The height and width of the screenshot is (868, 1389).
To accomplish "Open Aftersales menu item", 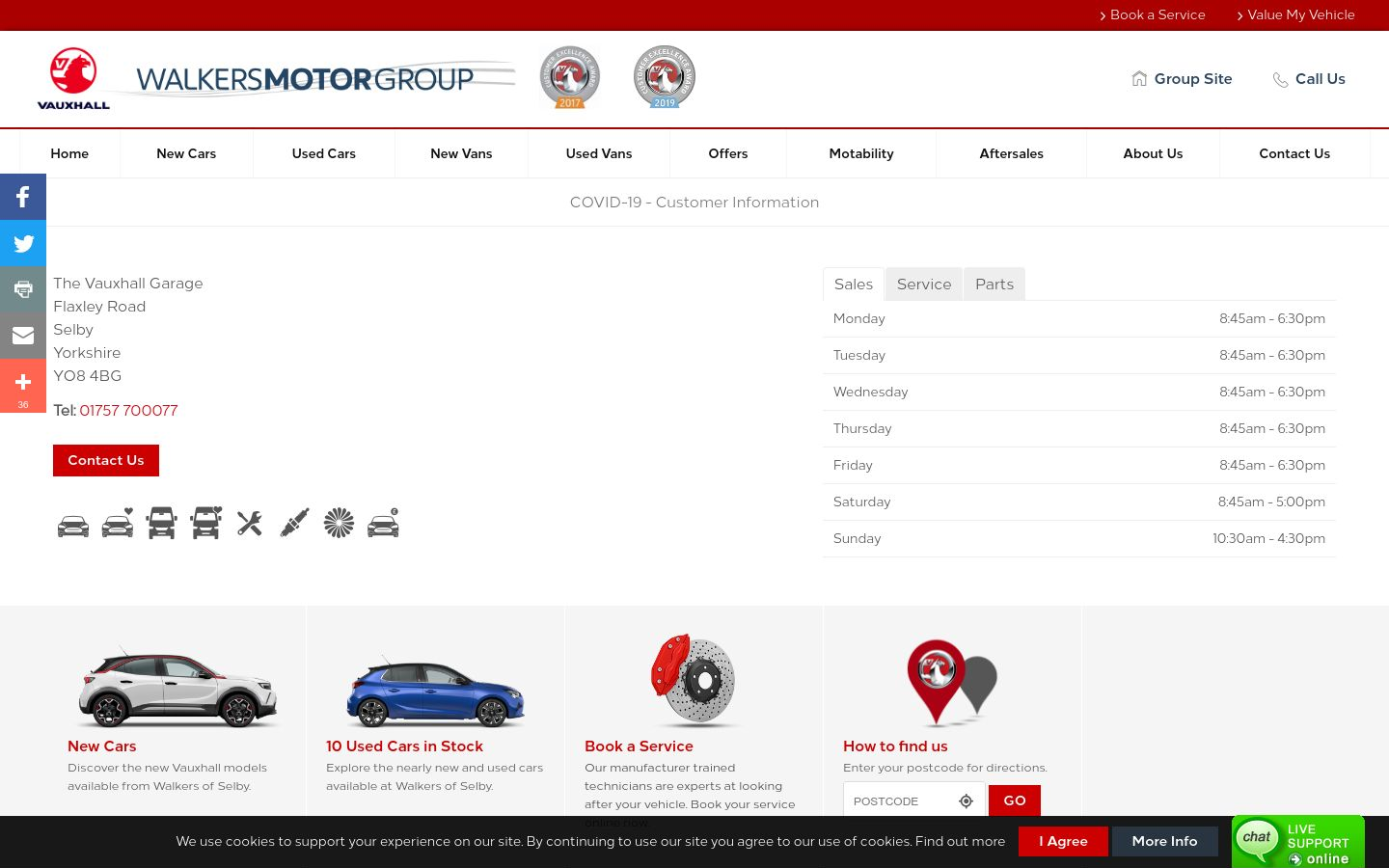I will point(1012,153).
